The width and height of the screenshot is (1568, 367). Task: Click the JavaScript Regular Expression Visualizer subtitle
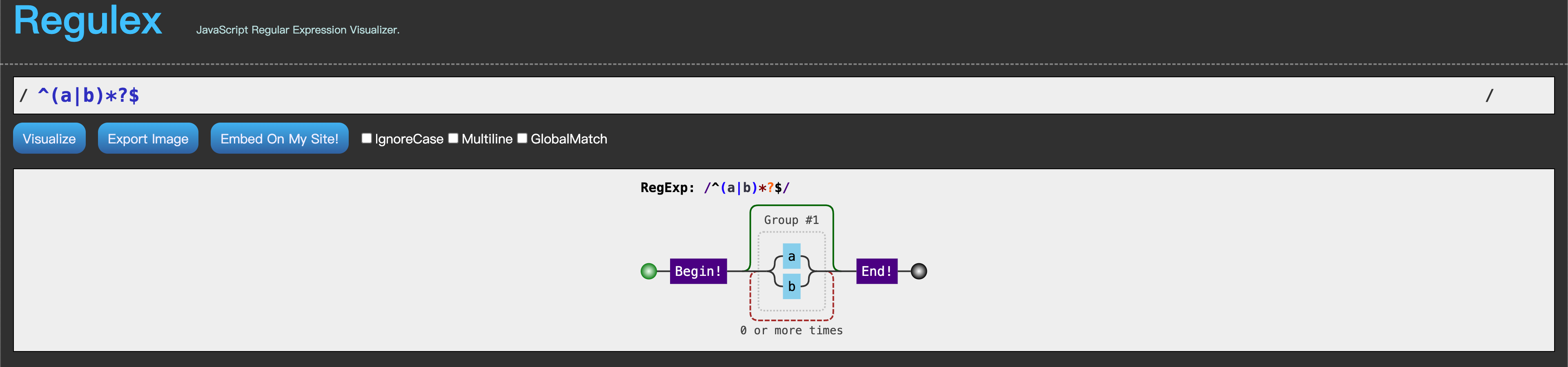click(x=298, y=30)
